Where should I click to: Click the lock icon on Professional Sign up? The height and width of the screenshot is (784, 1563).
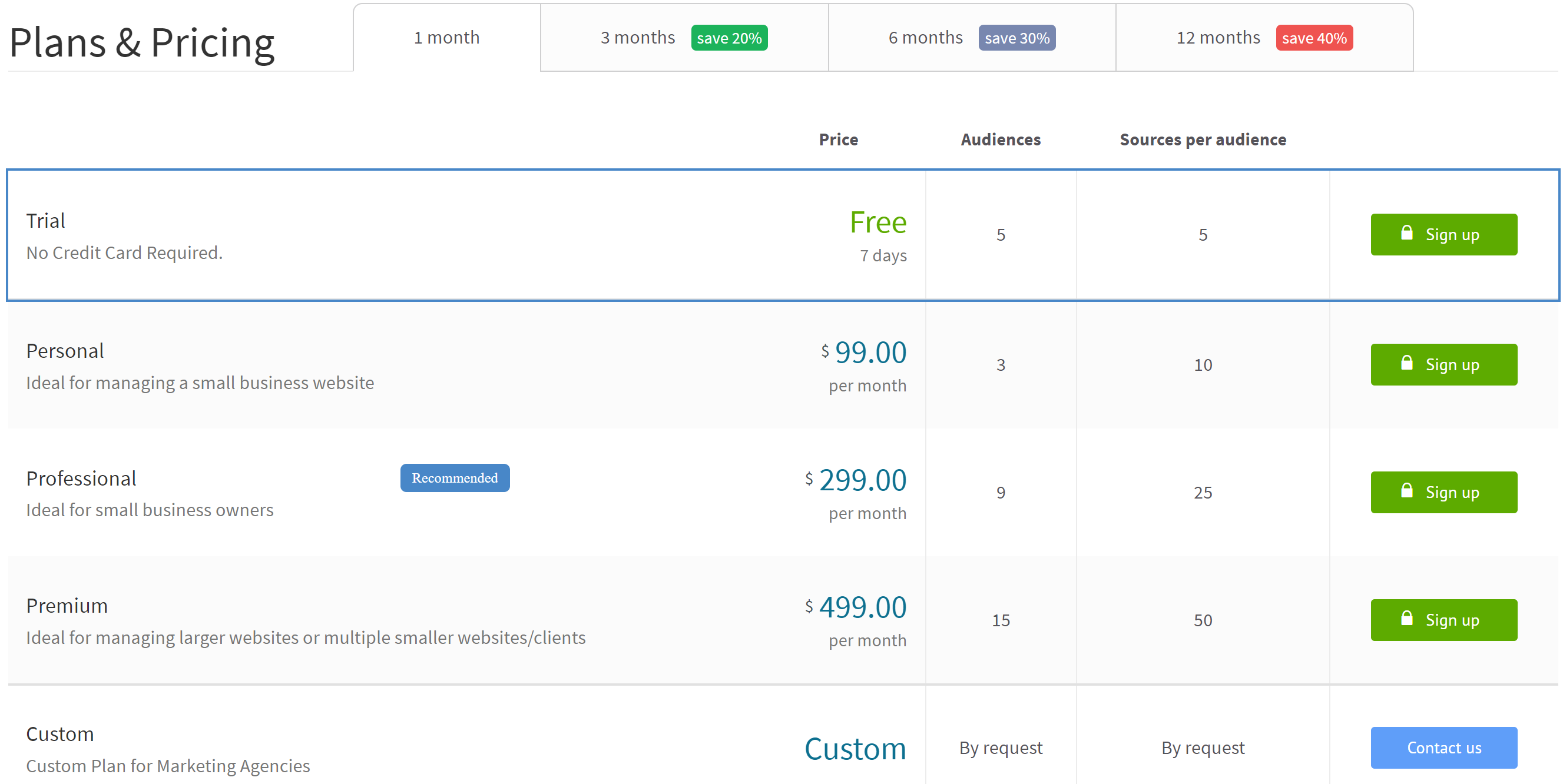click(x=1406, y=491)
